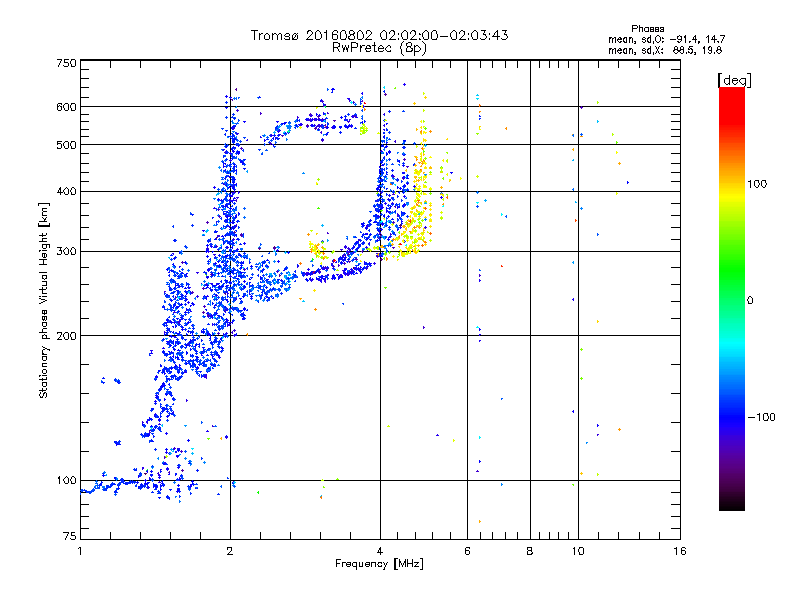
Task: Click the x-axis label "10"
Action: (578, 551)
